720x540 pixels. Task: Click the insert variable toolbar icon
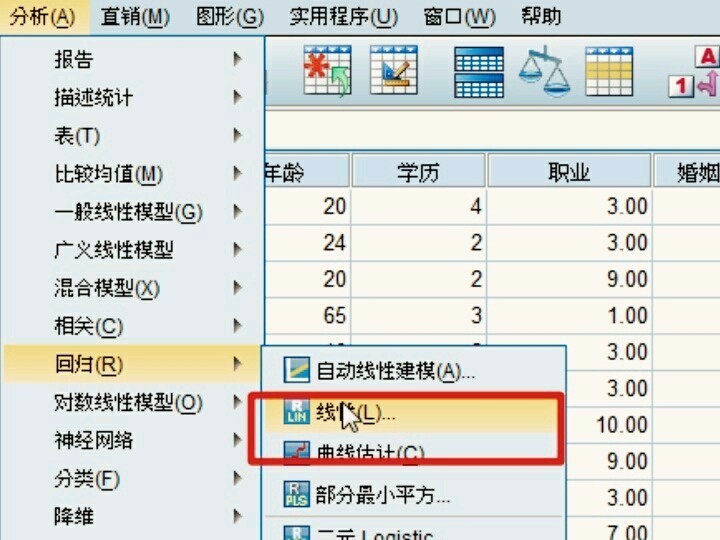pyautogui.click(x=394, y=70)
